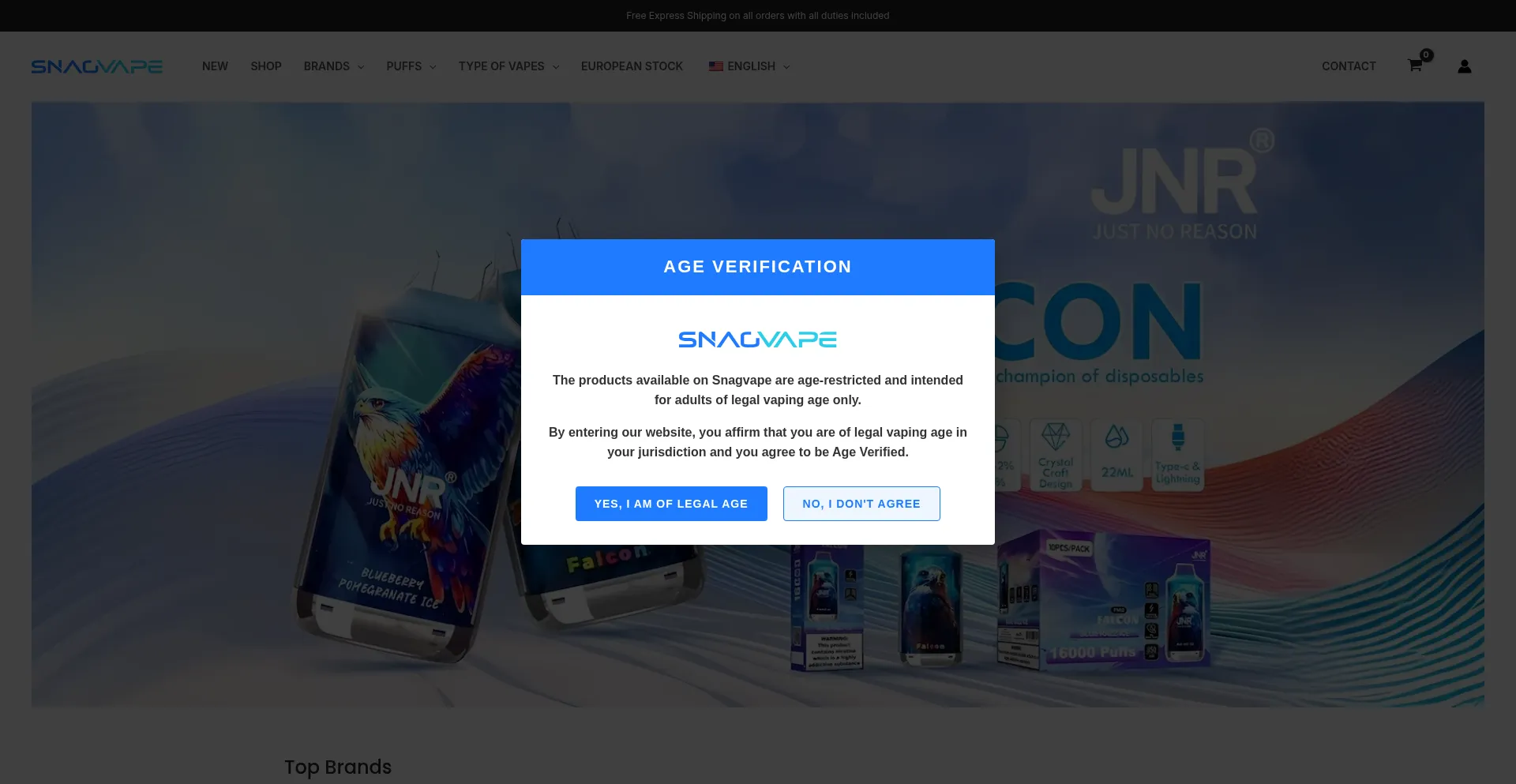Image resolution: width=1516 pixels, height=784 pixels.
Task: Go to the CONTACT page
Action: pyautogui.click(x=1349, y=66)
